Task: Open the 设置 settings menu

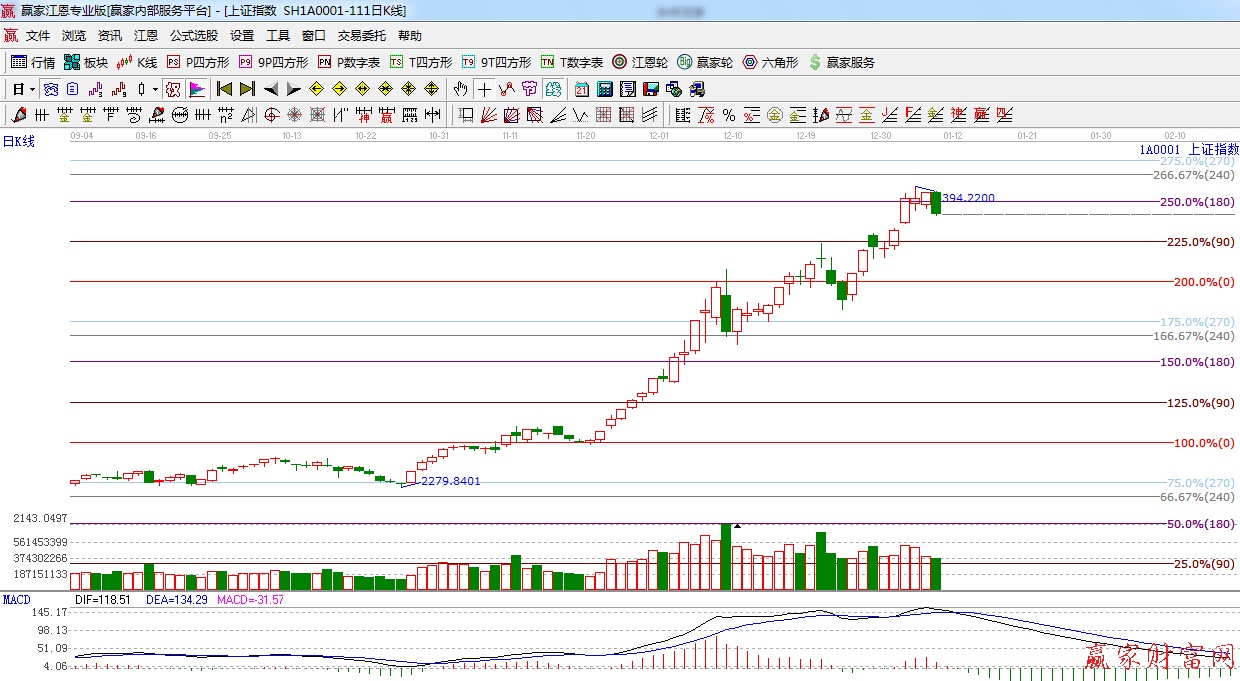Action: point(242,35)
